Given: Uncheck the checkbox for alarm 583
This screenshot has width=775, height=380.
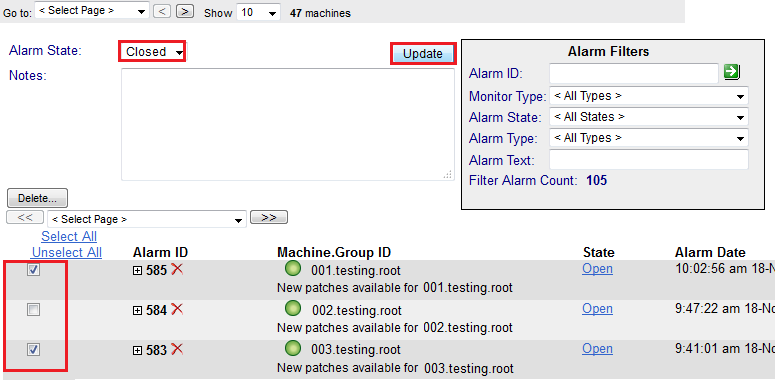Looking at the screenshot, I should (33, 350).
